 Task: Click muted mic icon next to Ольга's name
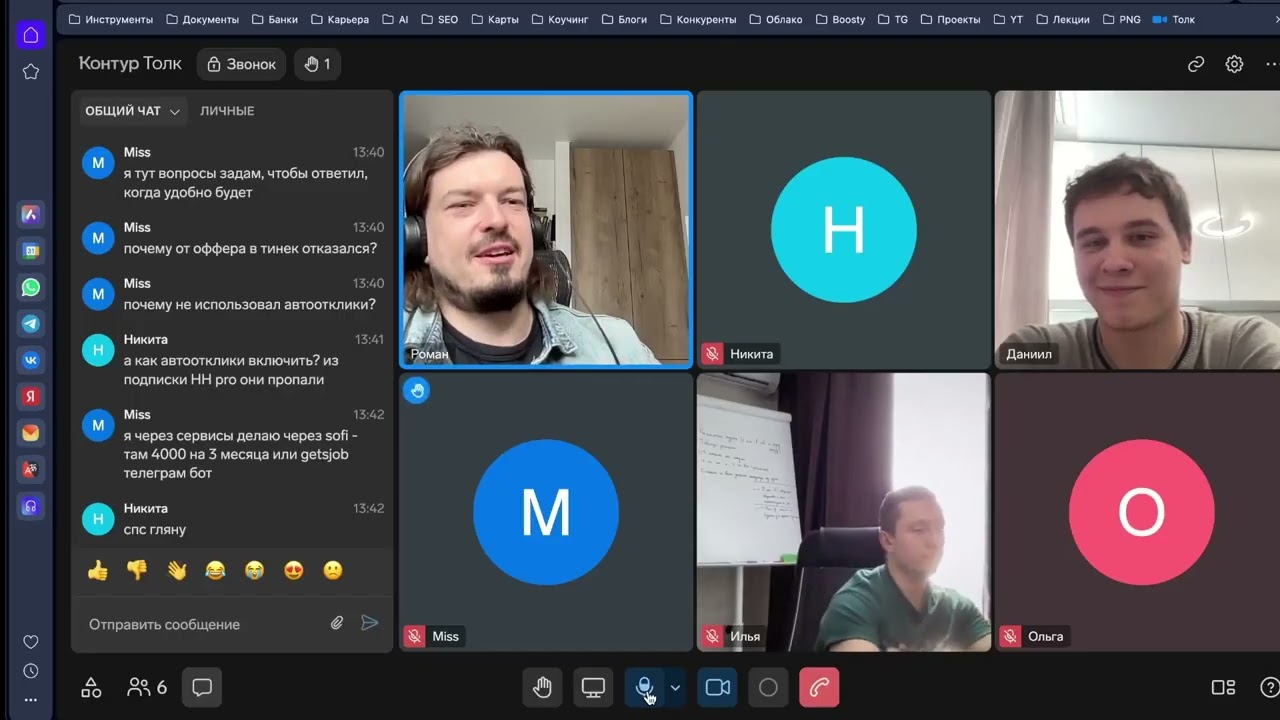point(1010,636)
